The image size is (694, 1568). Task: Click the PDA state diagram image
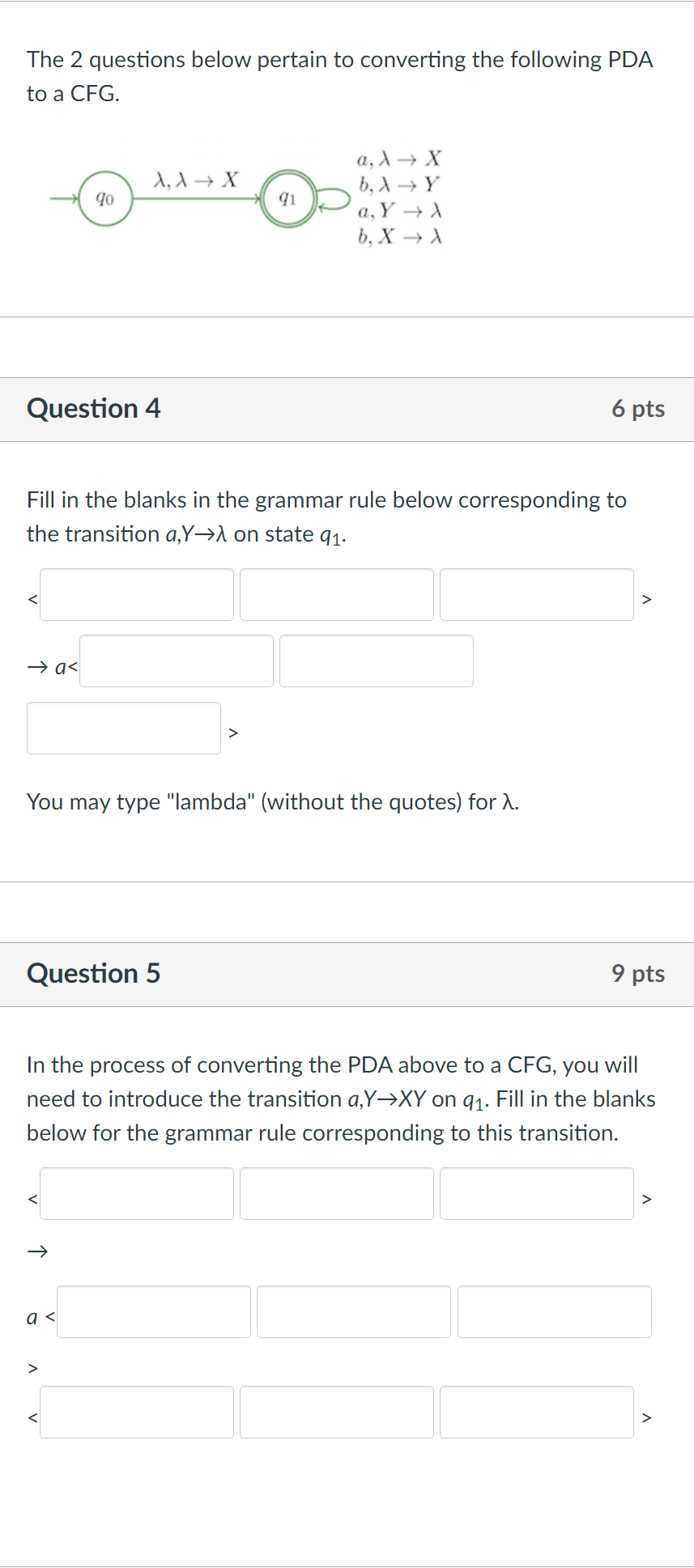pyautogui.click(x=243, y=198)
